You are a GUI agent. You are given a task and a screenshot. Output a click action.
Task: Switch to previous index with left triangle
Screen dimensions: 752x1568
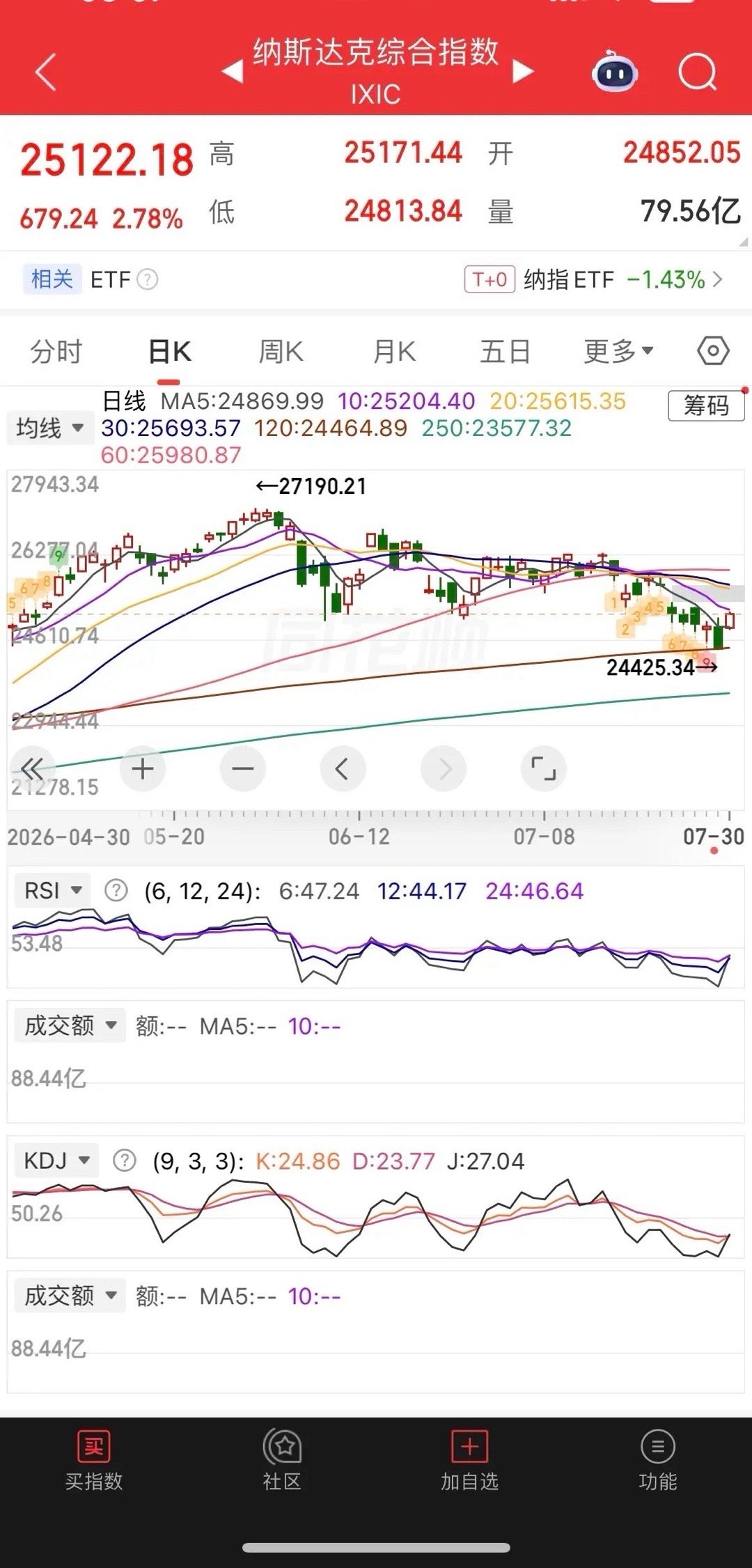click(233, 71)
